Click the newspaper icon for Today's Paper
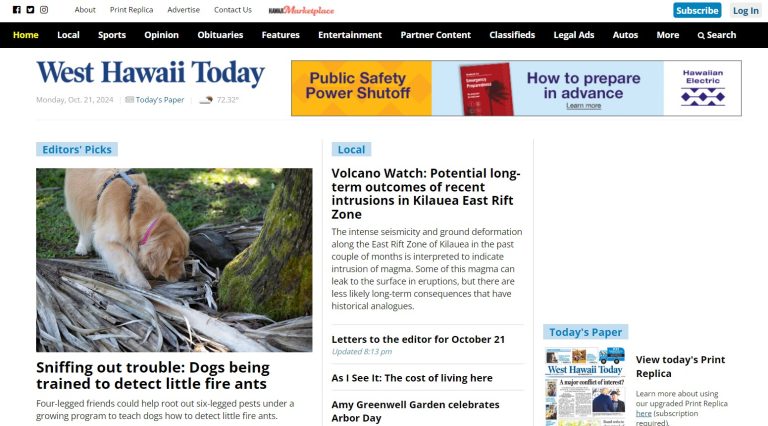 click(129, 100)
